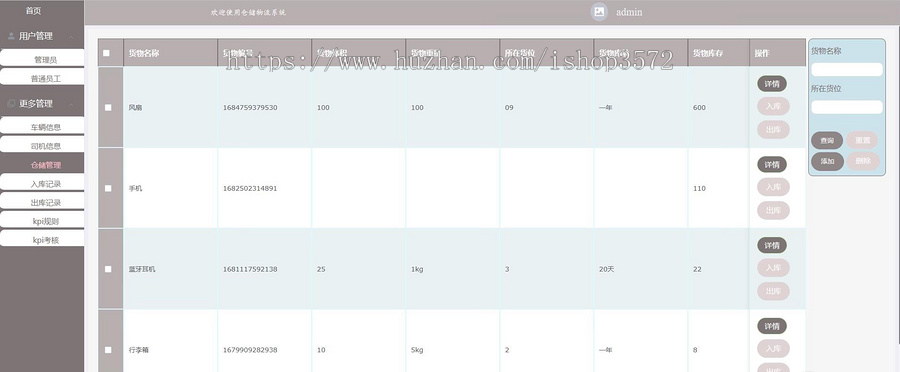Screen dimensions: 900x372
Task: Collapse the 更多管理 section chevron
Action: [x=71, y=104]
